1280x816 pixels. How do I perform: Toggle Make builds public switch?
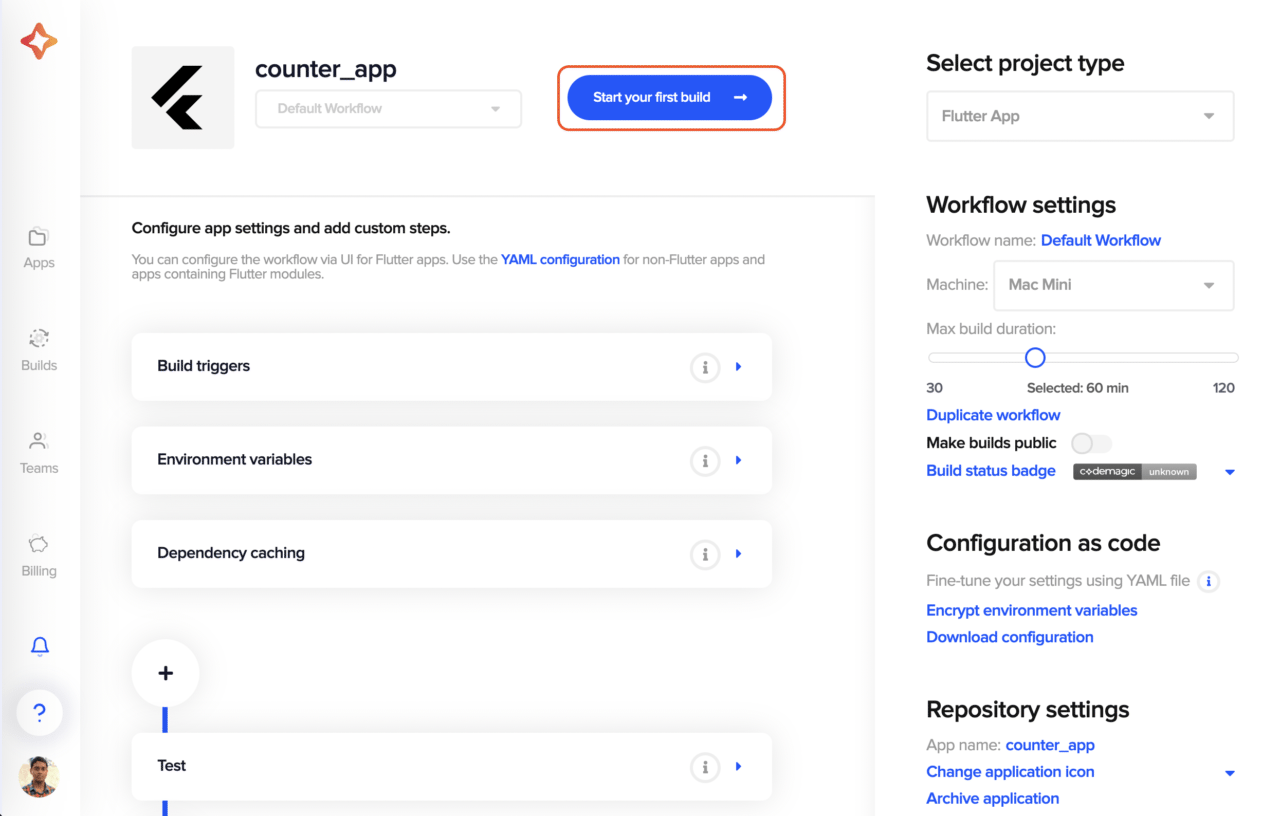click(1091, 443)
